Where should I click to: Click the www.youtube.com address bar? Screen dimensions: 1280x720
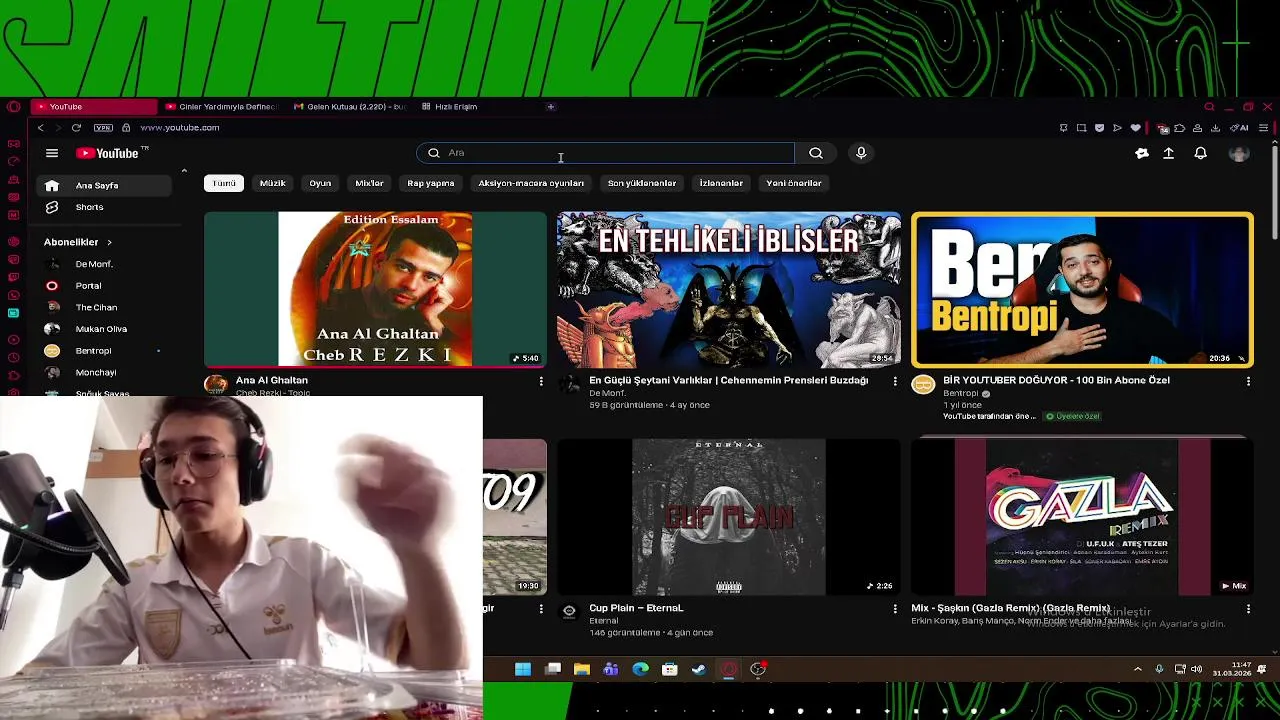pyautogui.click(x=180, y=128)
